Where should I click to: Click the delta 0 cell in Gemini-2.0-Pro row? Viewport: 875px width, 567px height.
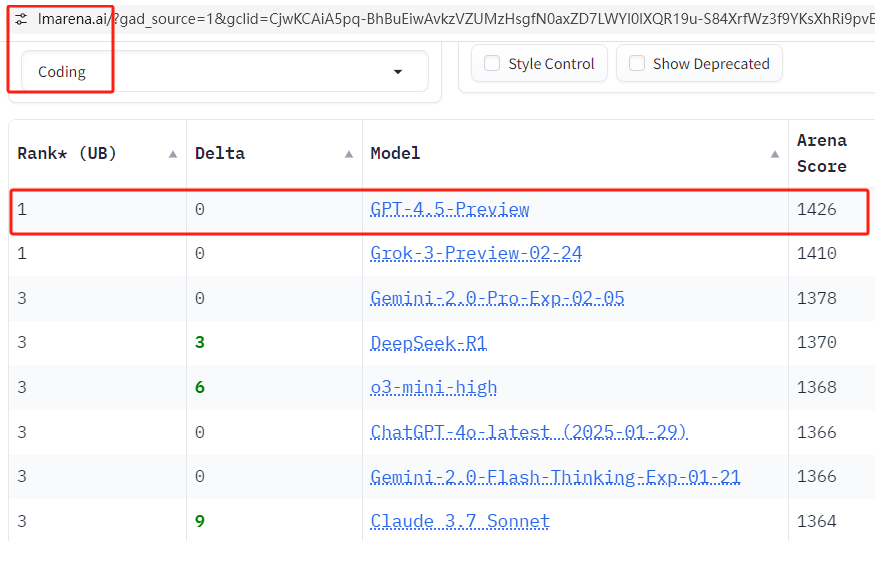tap(275, 298)
